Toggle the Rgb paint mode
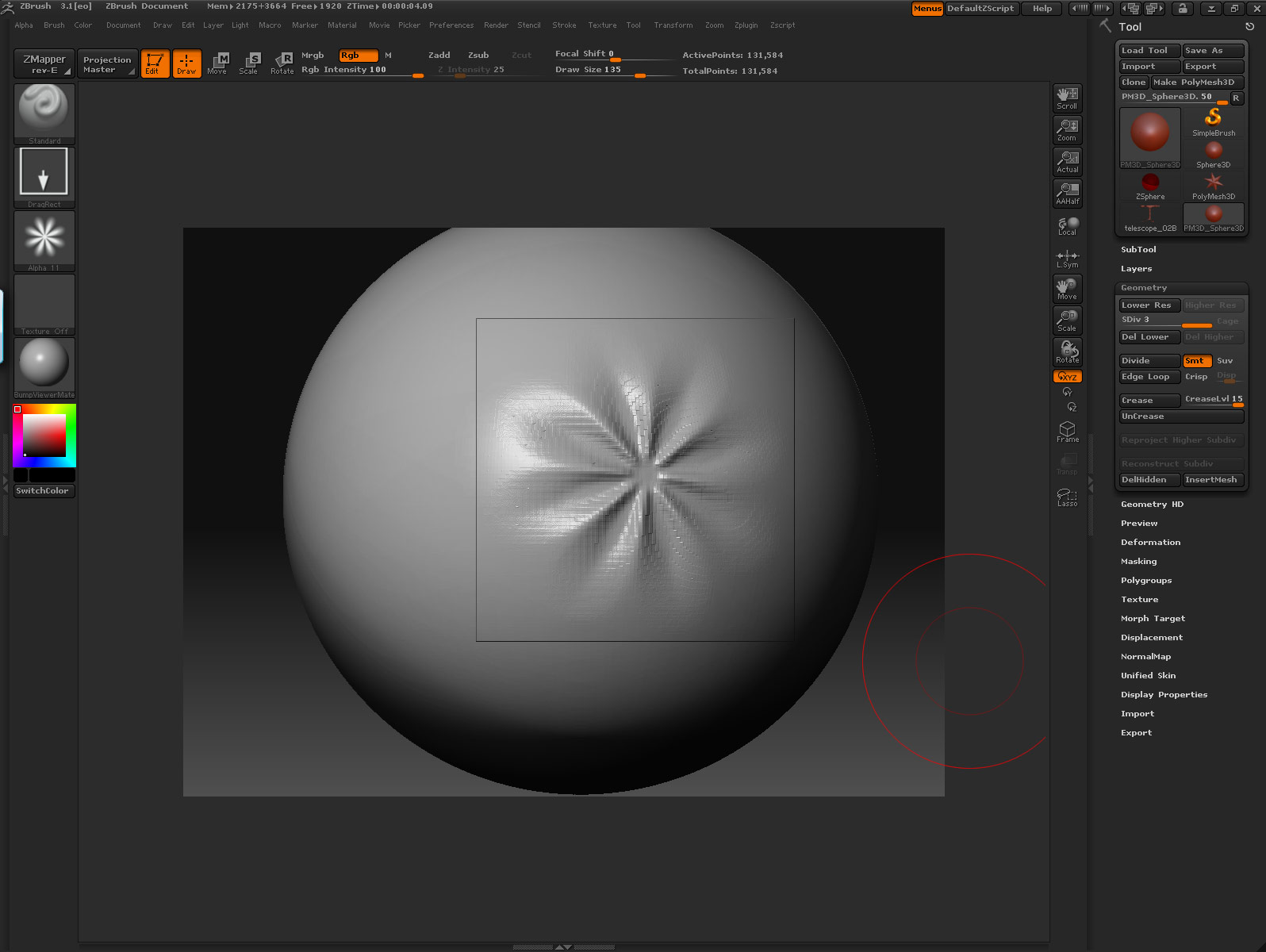Screen dimensions: 1266x952 click(358, 56)
